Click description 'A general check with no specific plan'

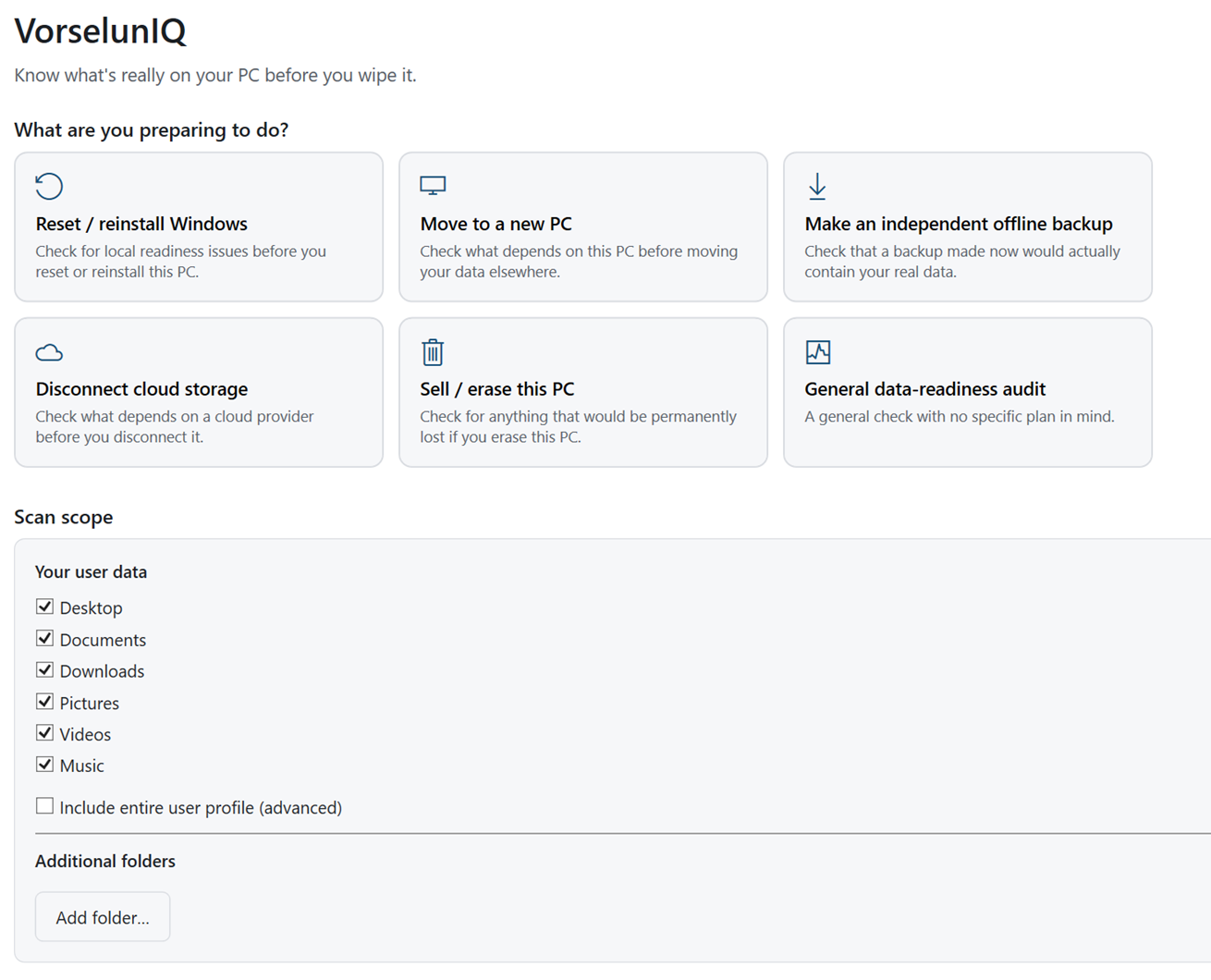[960, 417]
